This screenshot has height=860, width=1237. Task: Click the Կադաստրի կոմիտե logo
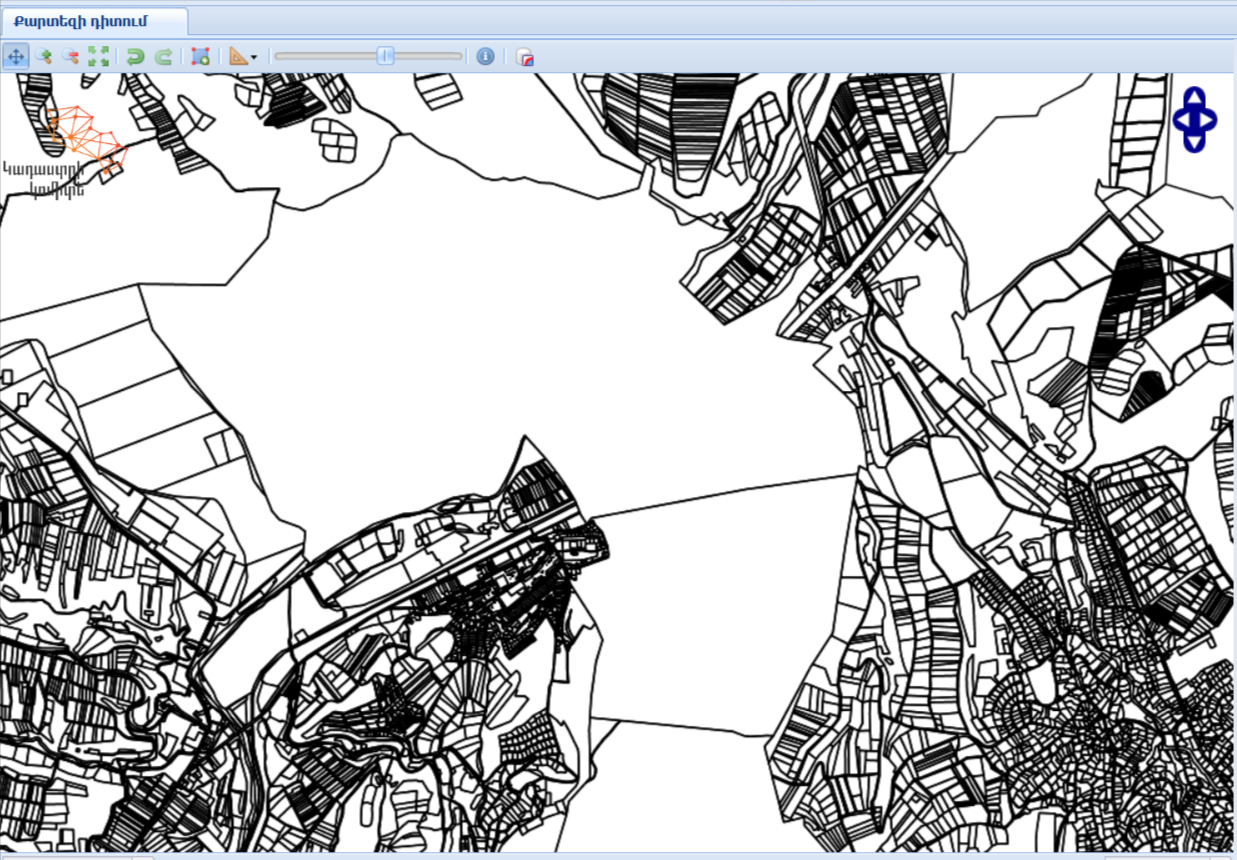tap(64, 151)
